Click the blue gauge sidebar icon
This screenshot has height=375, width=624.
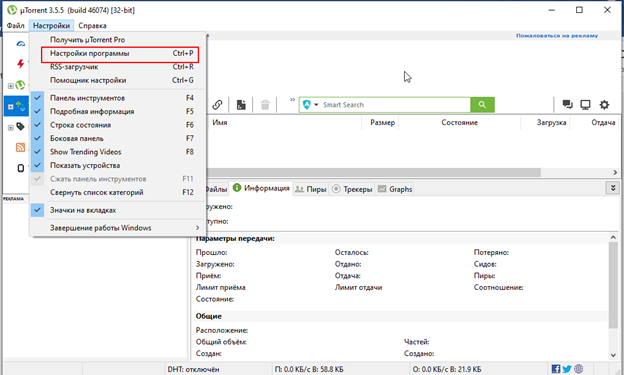pyautogui.click(x=21, y=43)
